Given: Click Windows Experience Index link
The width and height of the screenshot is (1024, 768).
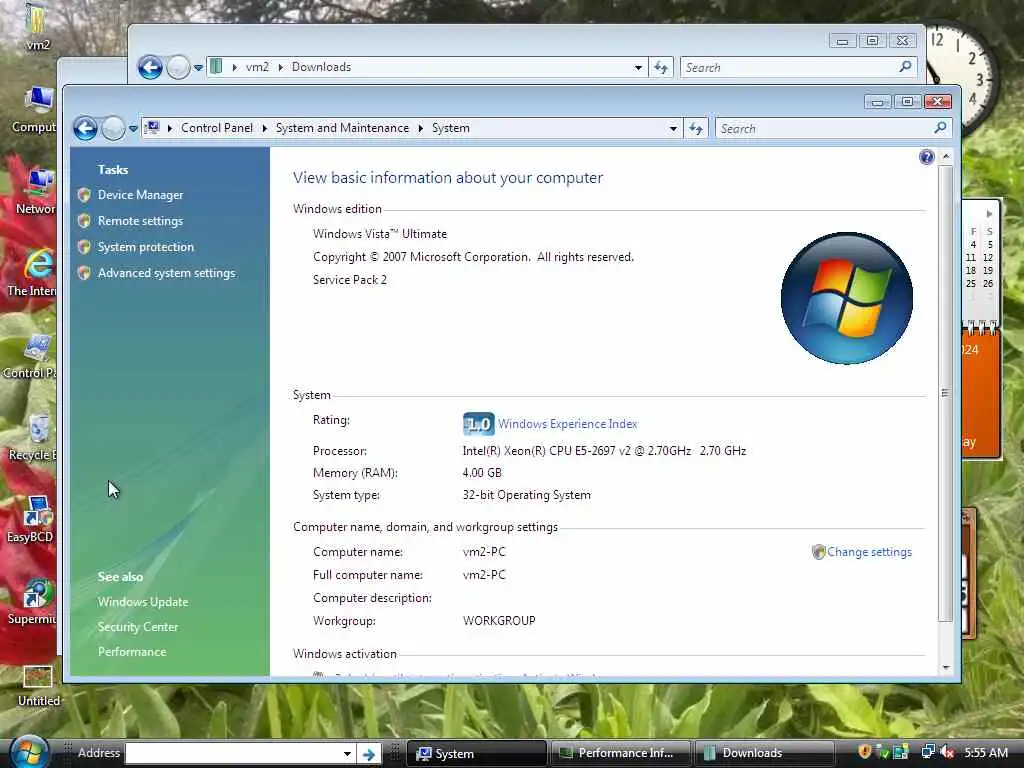Looking at the screenshot, I should pos(568,424).
